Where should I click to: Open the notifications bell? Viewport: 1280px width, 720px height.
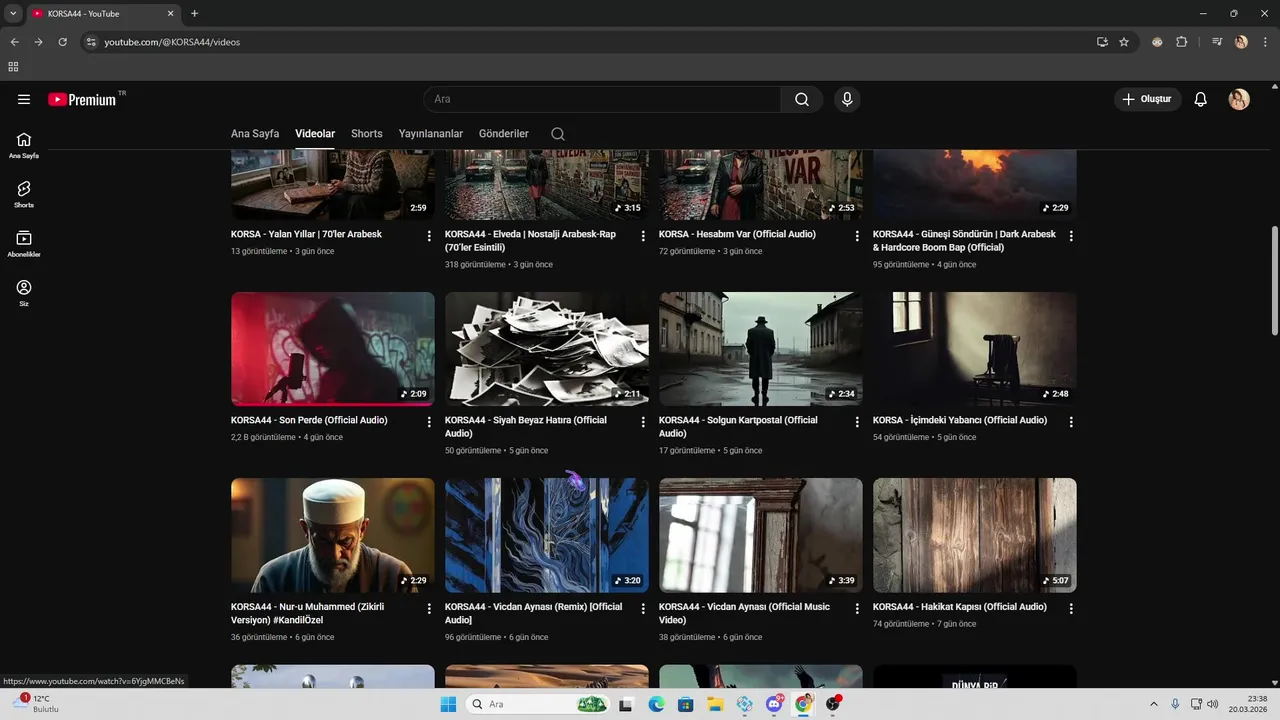click(x=1201, y=99)
